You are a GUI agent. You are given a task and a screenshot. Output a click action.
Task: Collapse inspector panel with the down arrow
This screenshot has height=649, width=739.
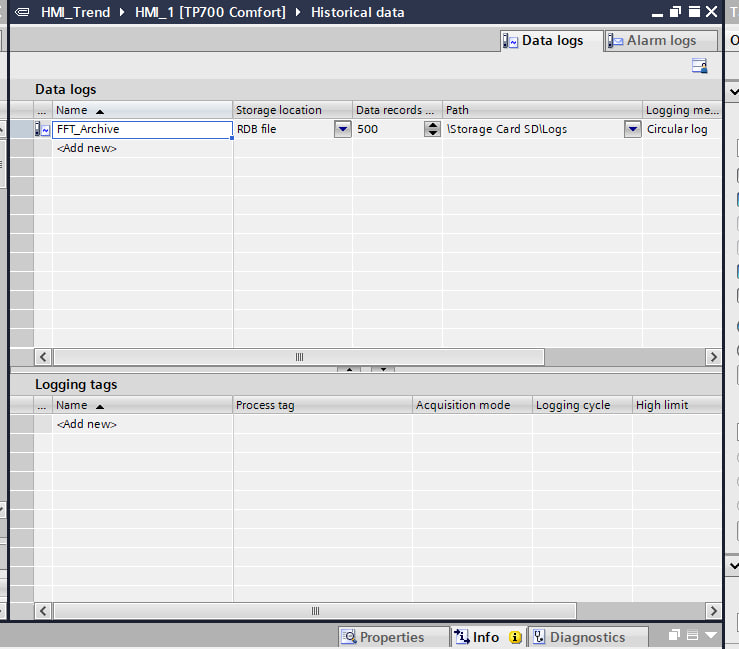711,636
